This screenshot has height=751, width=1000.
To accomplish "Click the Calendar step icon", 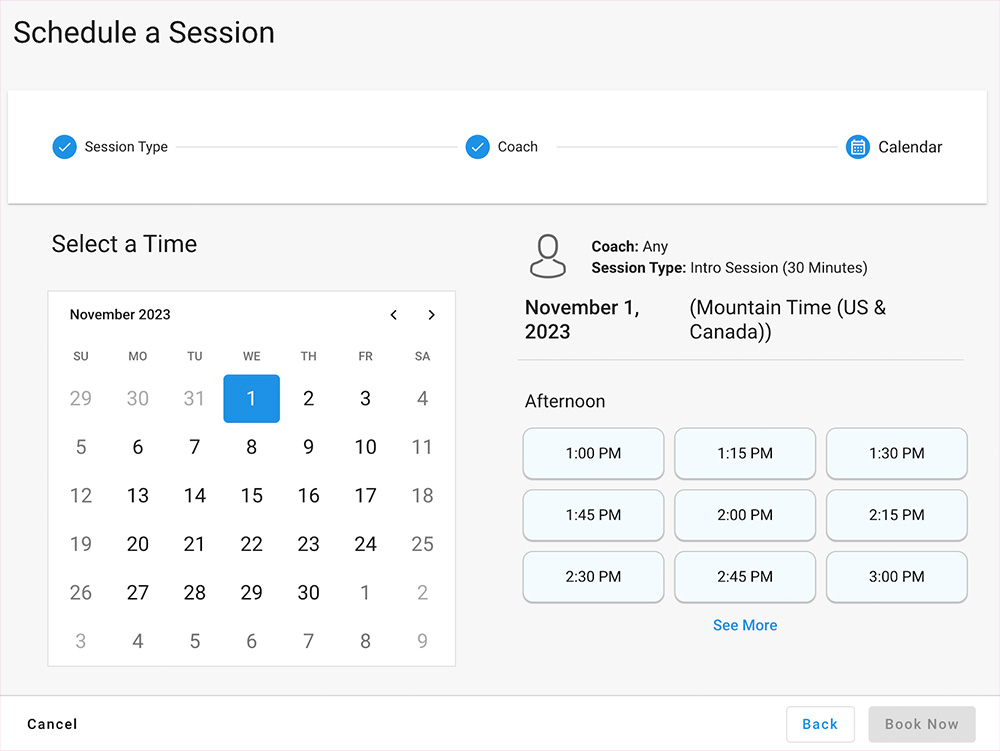I will click(x=858, y=147).
